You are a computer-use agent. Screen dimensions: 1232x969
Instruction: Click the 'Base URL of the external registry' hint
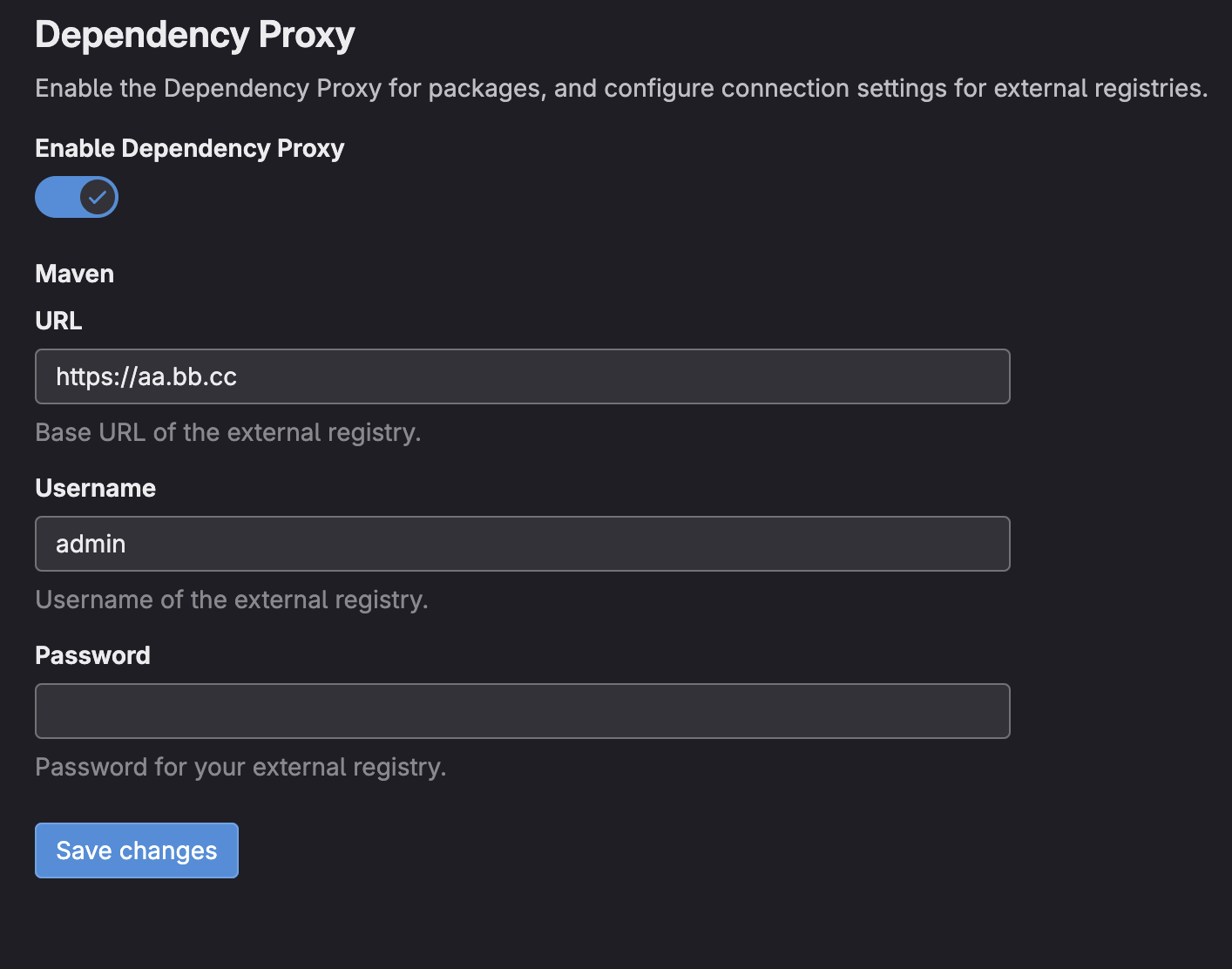pos(228,432)
